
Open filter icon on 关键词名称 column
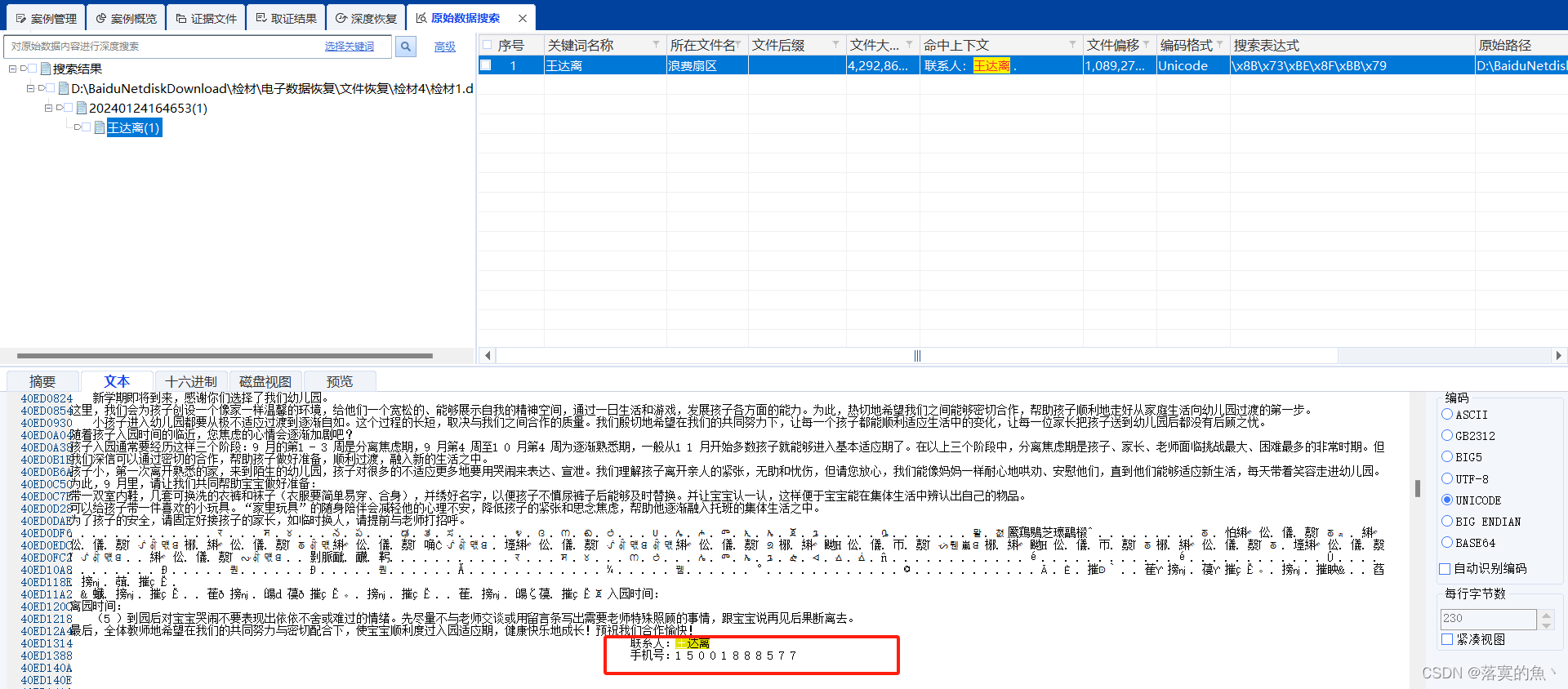(x=657, y=45)
